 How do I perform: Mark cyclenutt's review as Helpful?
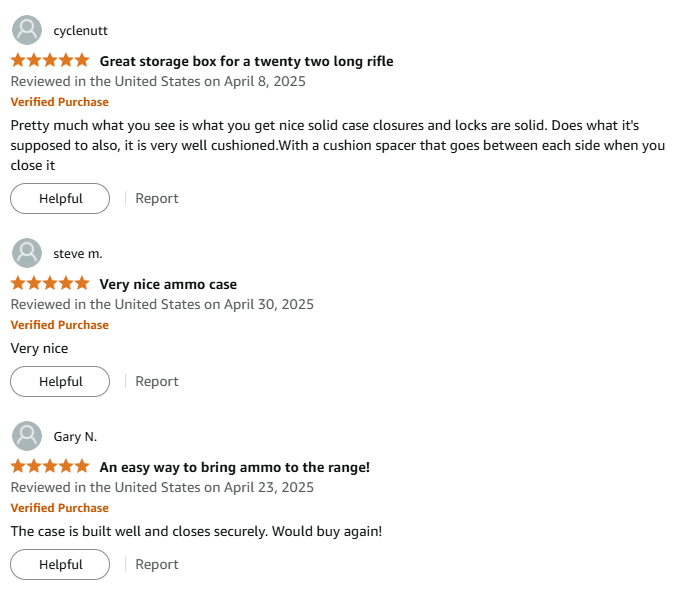60,198
